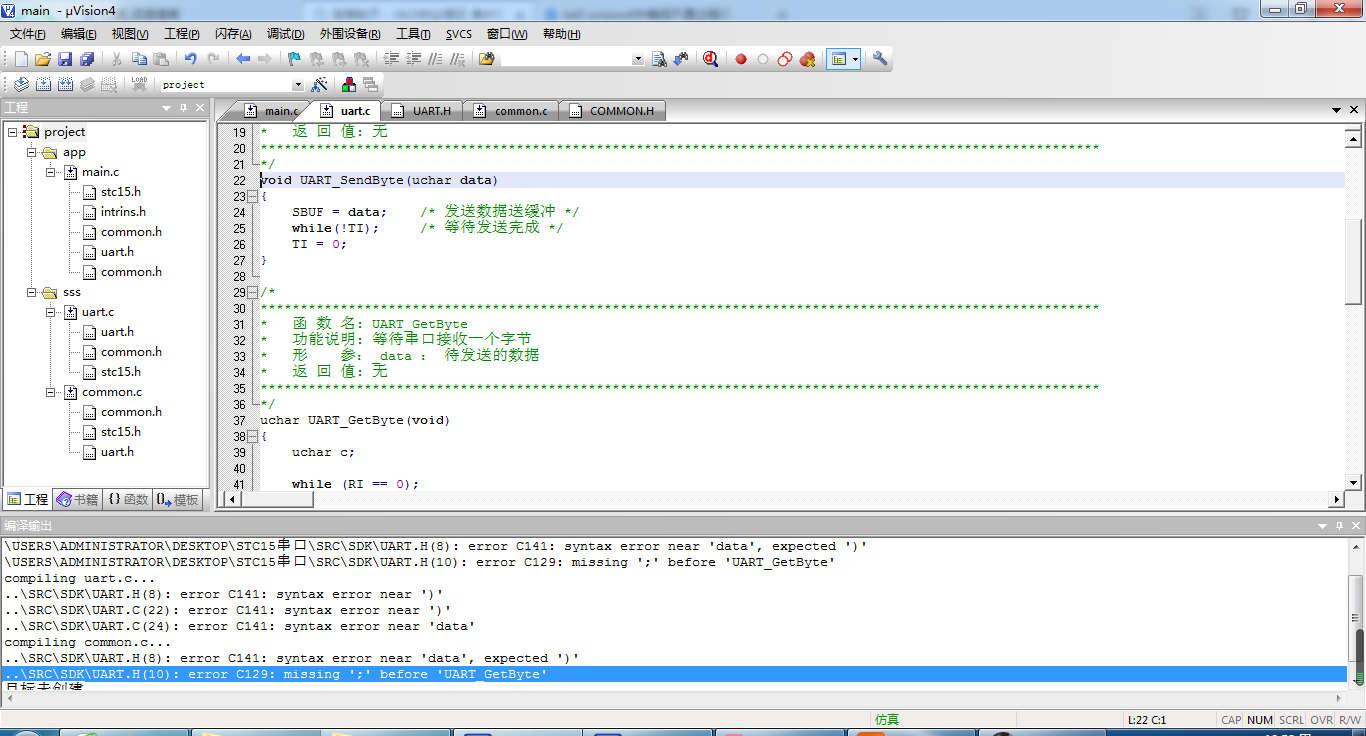Open the 调试(D) menu
This screenshot has width=1366, height=736.
285,34
